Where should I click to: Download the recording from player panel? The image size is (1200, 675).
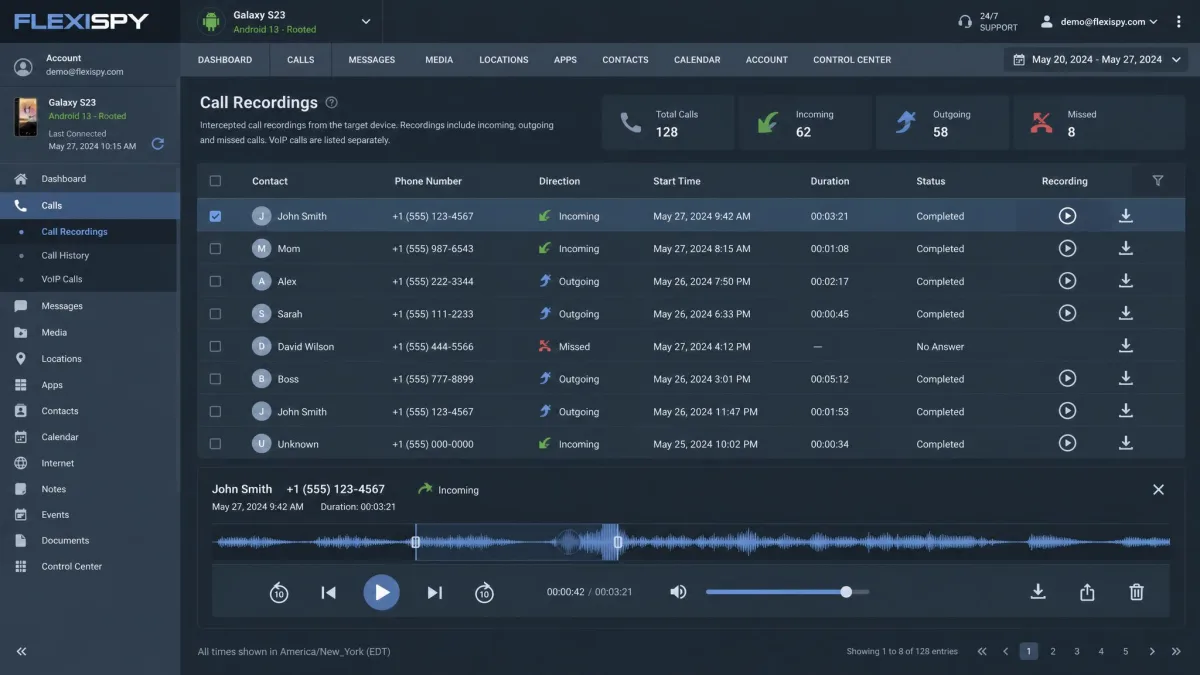coord(1038,592)
